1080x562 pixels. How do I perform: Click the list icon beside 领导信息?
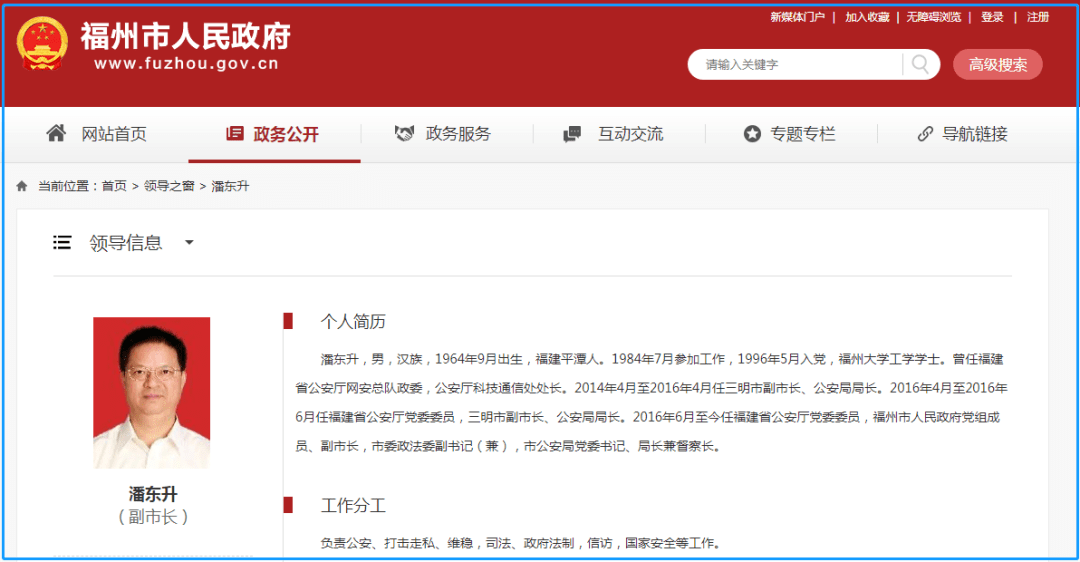[x=62, y=242]
